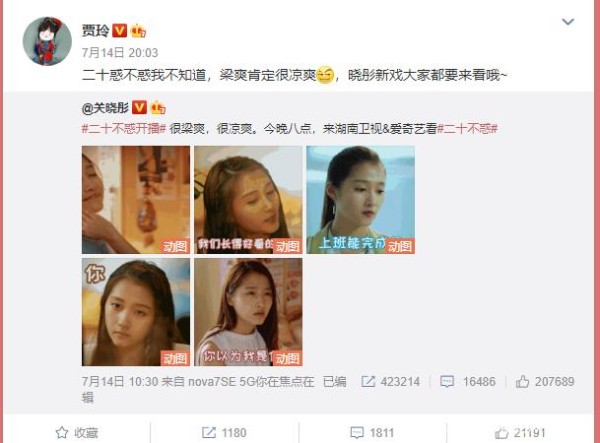Open GIF captioned 你以为我是
This screenshot has height=443, width=600.
coord(248,312)
